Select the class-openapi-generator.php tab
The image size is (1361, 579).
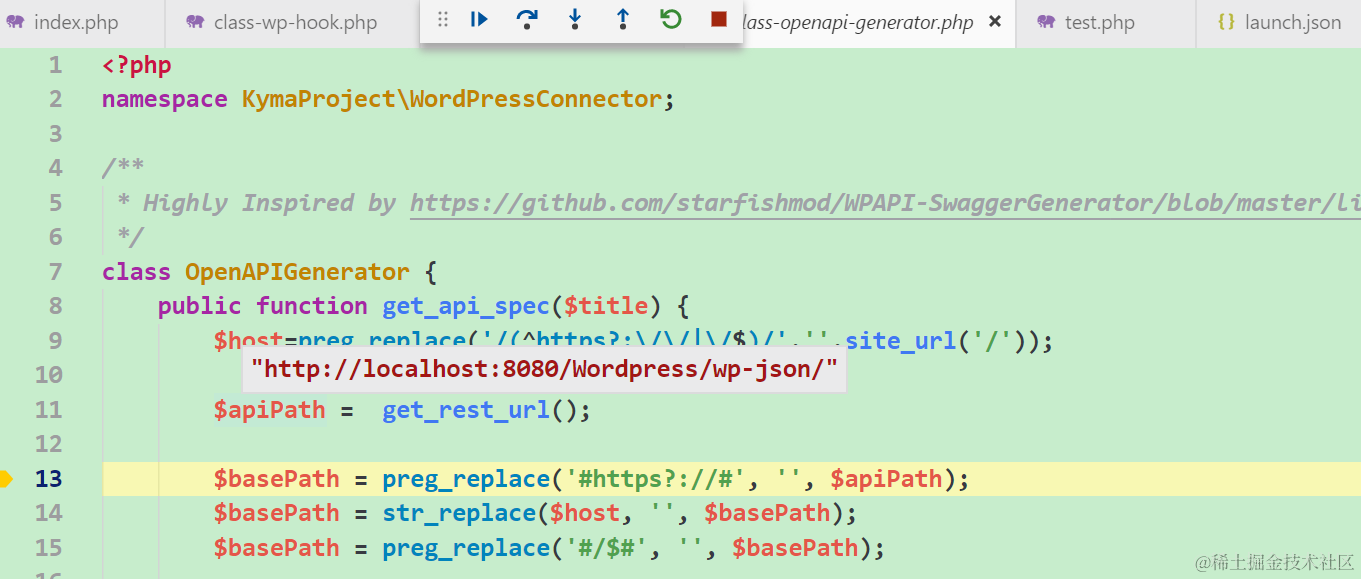(858, 23)
